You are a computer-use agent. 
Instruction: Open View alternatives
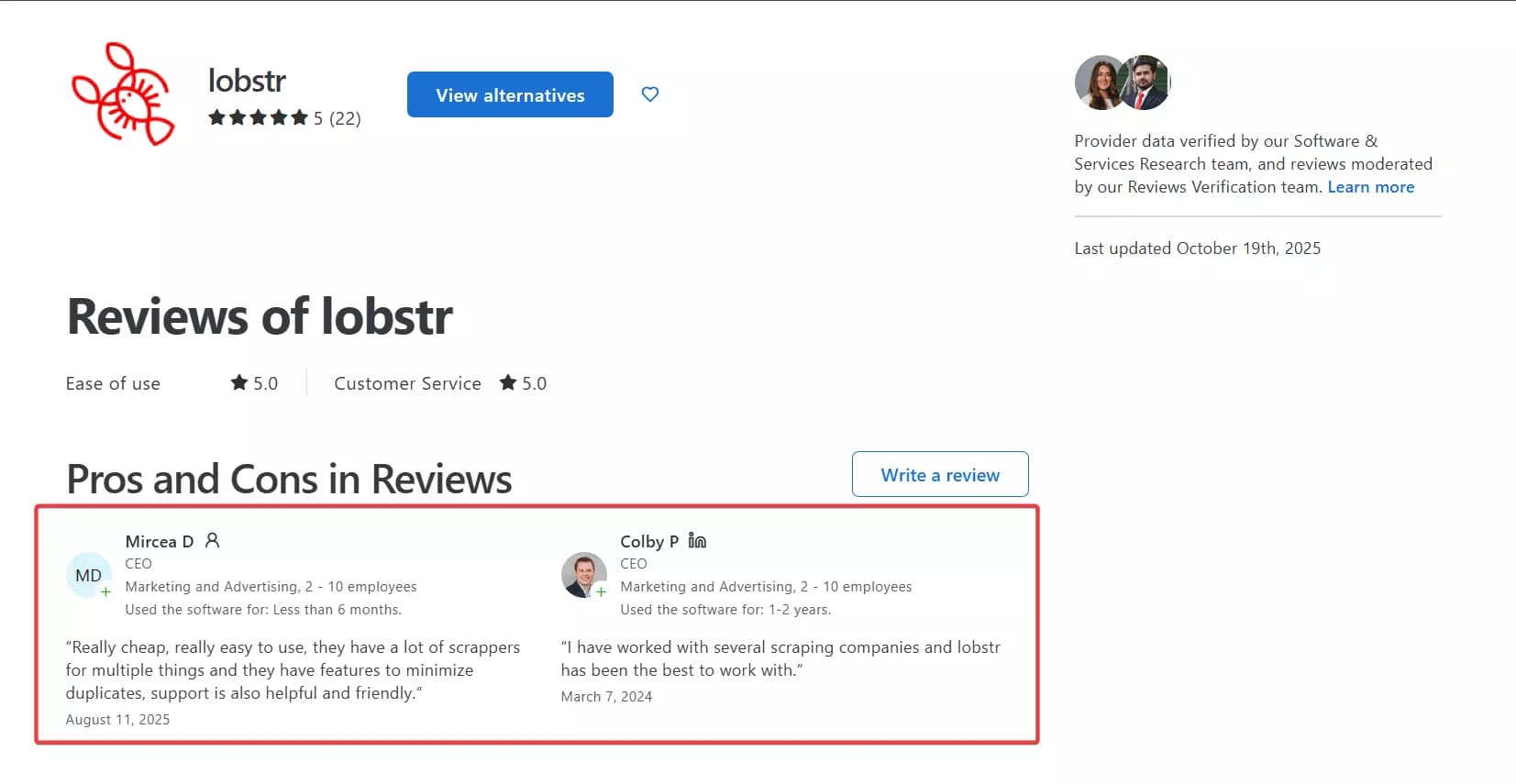(510, 94)
